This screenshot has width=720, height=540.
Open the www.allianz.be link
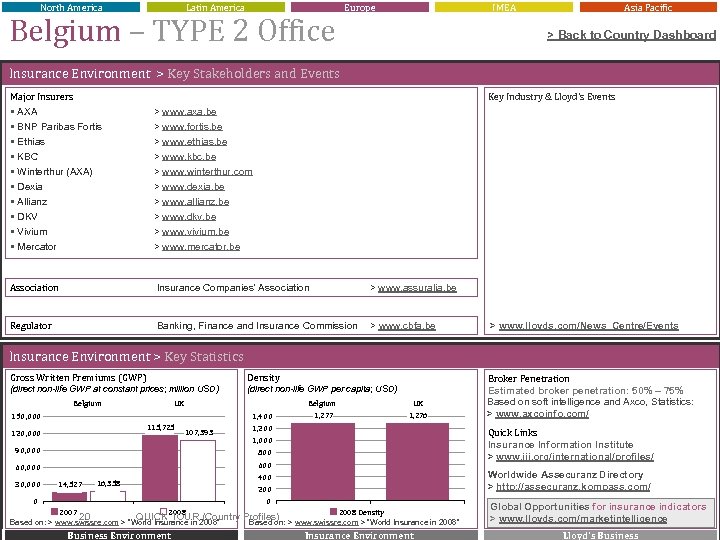click(195, 202)
